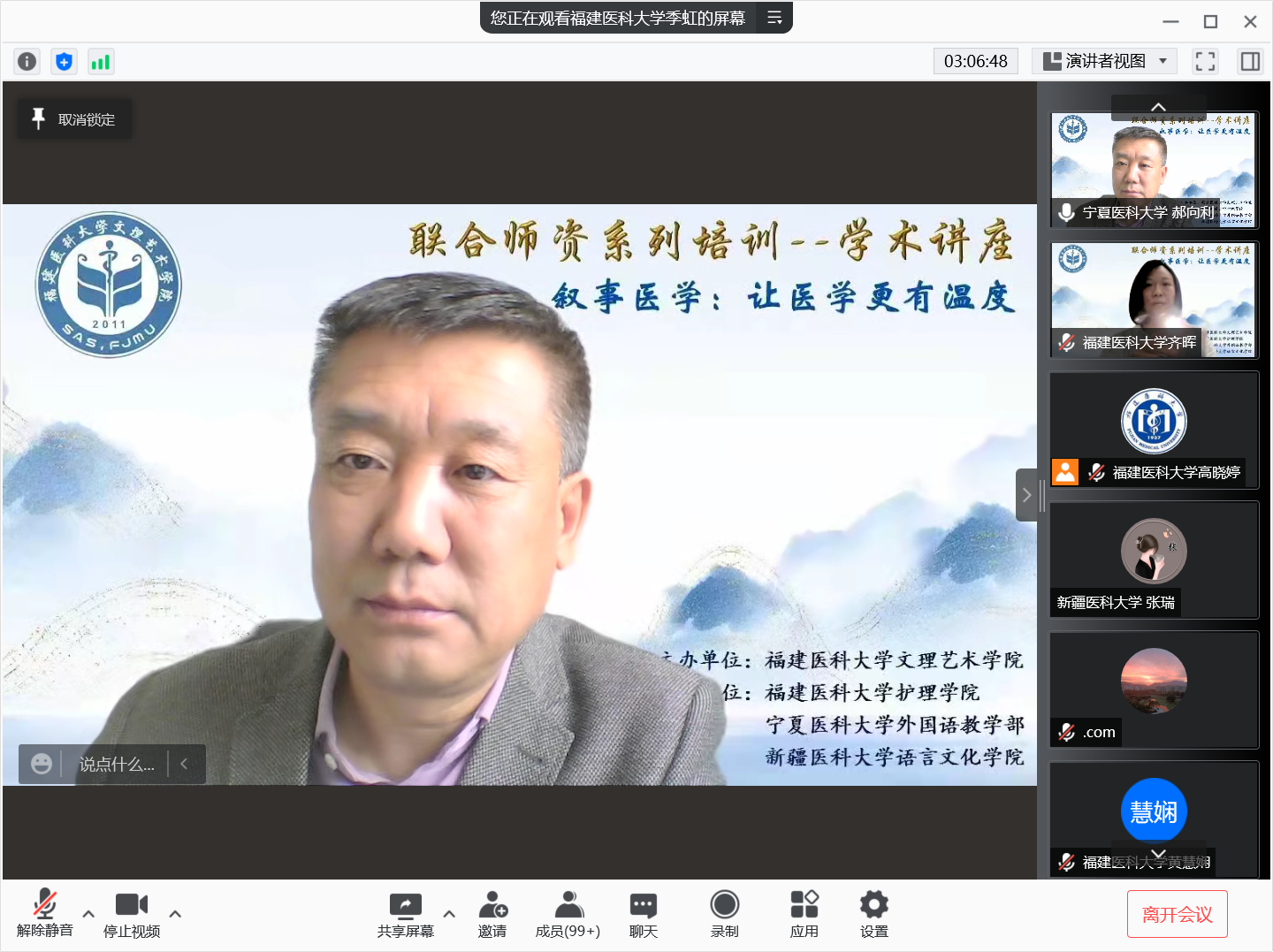Open 成员 members list
Screen dimensions: 1273x952
pyautogui.click(x=568, y=914)
